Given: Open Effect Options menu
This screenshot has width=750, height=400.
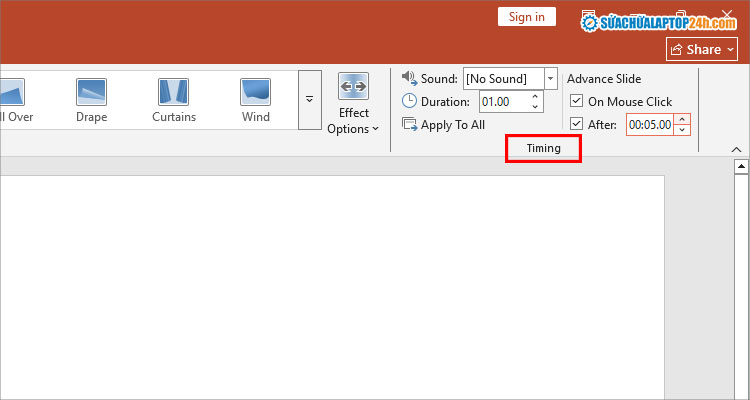Looking at the screenshot, I should pyautogui.click(x=353, y=104).
